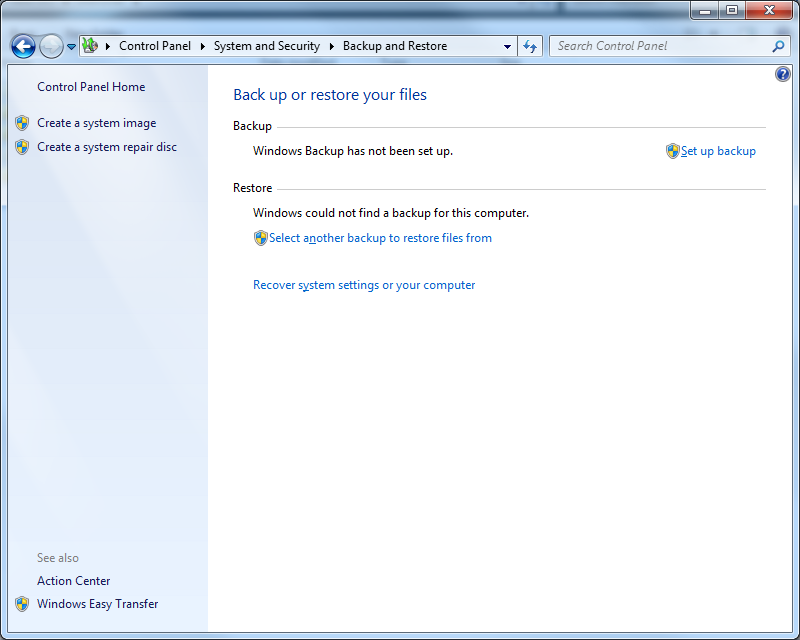The width and height of the screenshot is (800, 640).
Task: Maximize the Backup and Restore window
Action: pos(732,10)
